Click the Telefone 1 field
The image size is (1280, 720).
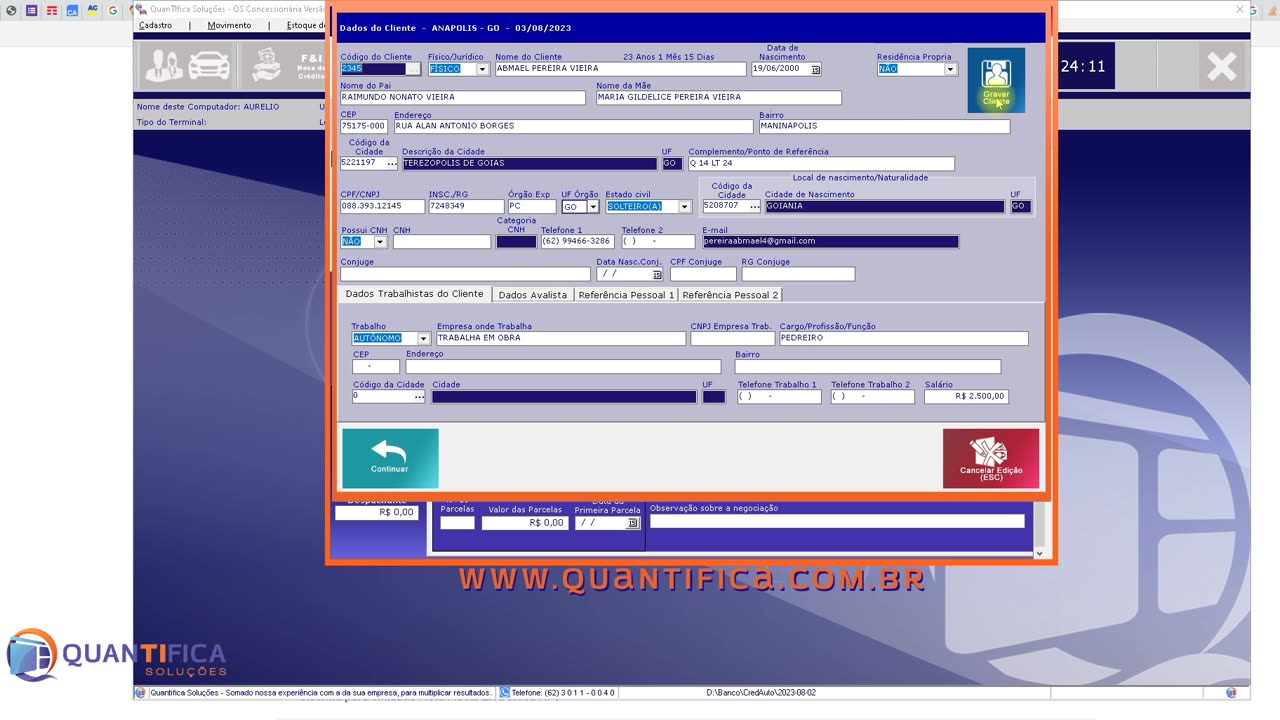pyautogui.click(x=576, y=242)
